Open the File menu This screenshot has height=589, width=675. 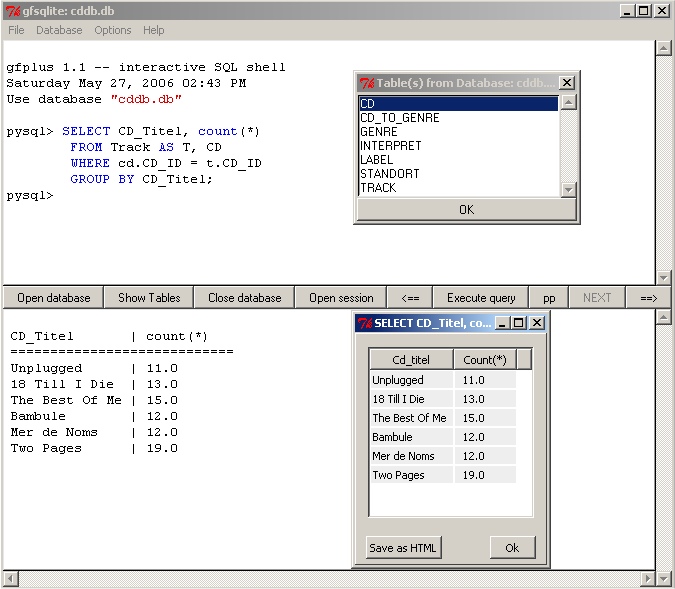coord(16,30)
